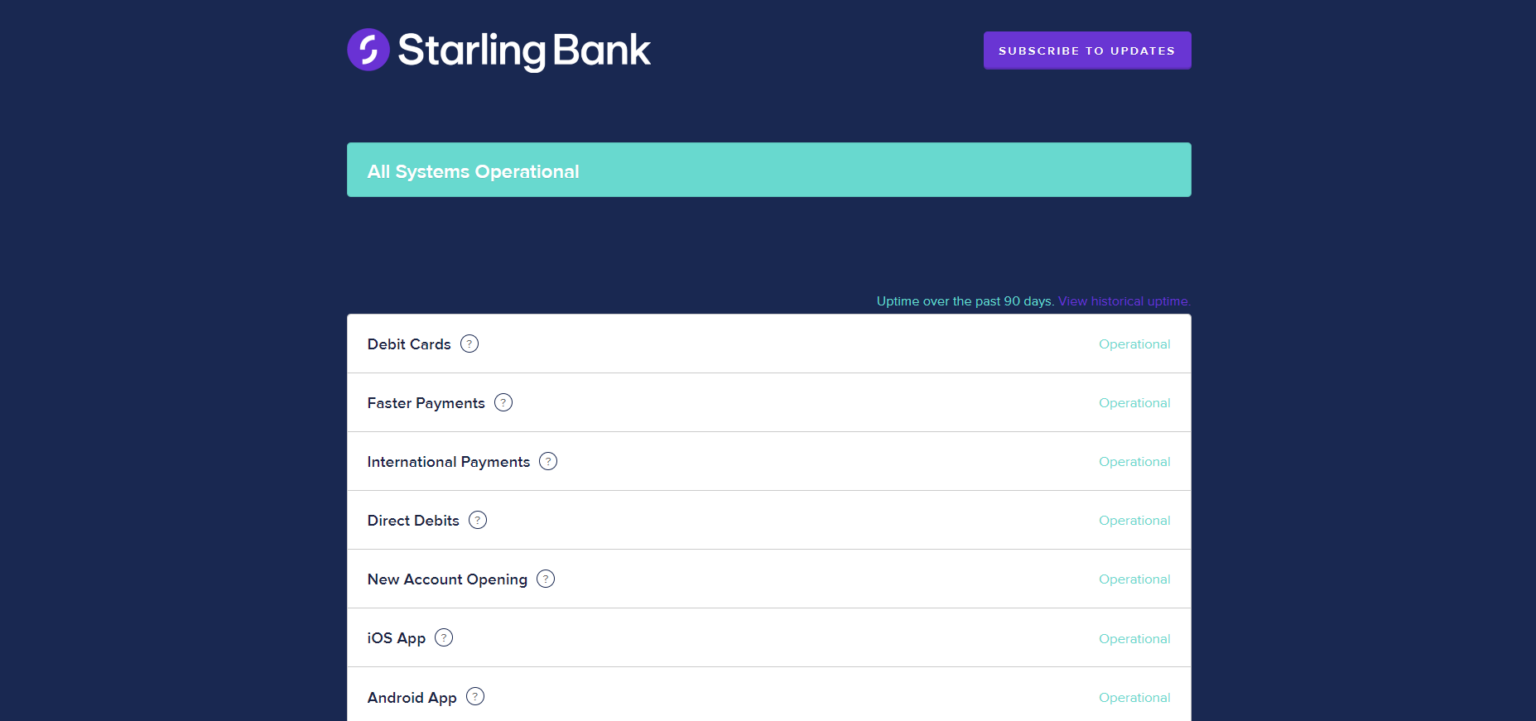Click the Operational label next to iOS App
Image resolution: width=1536 pixels, height=721 pixels.
click(1134, 637)
